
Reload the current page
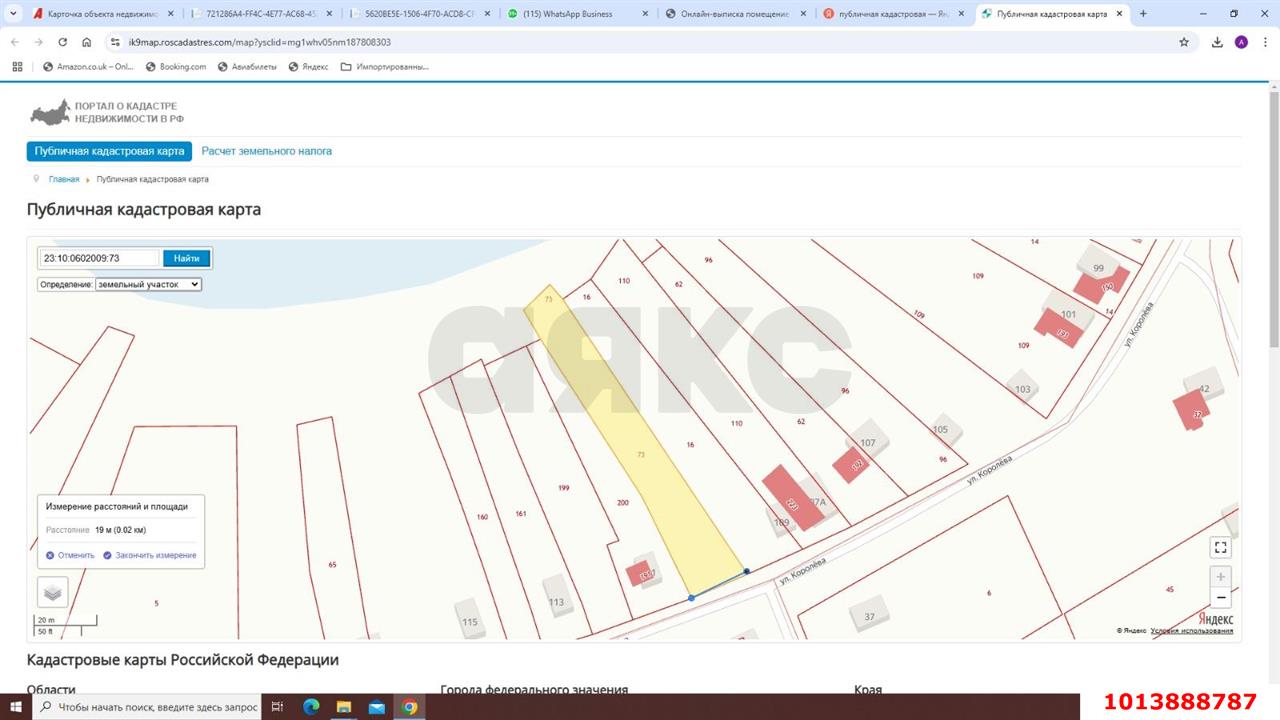pyautogui.click(x=63, y=42)
